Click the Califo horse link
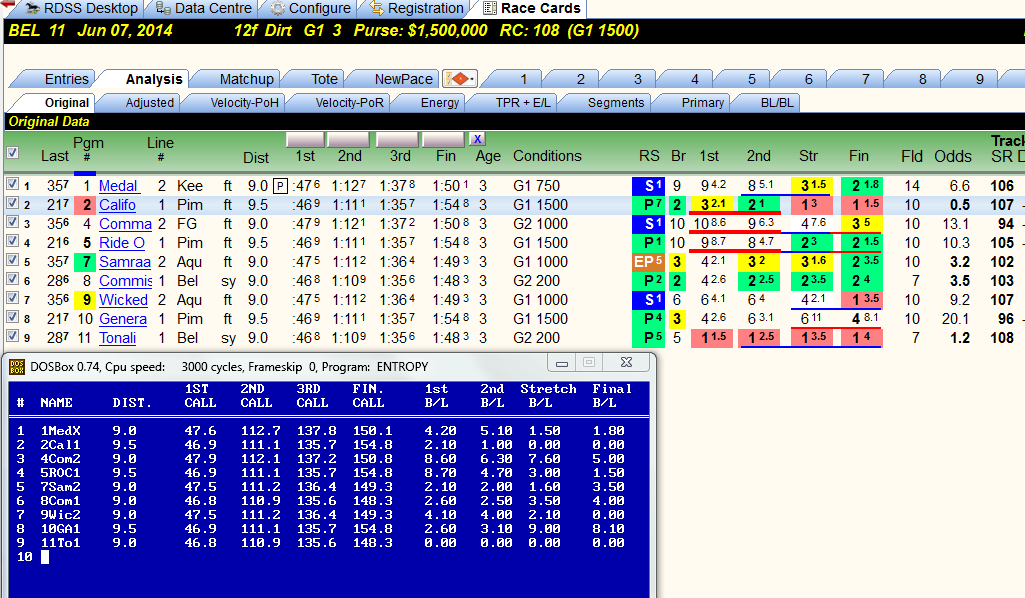Screen dimensions: 1025x598 click(x=117, y=205)
